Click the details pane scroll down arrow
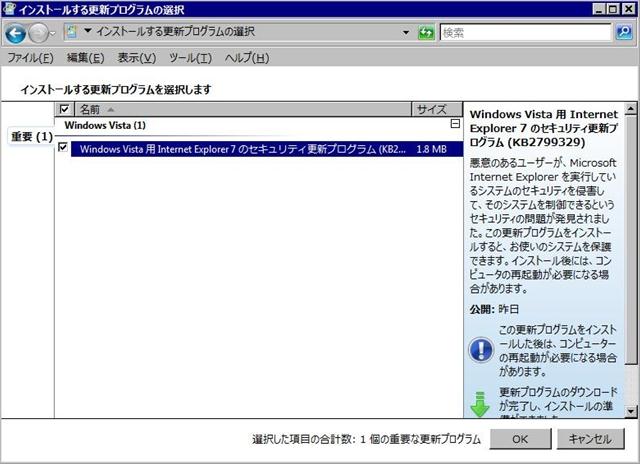 coord(631,411)
